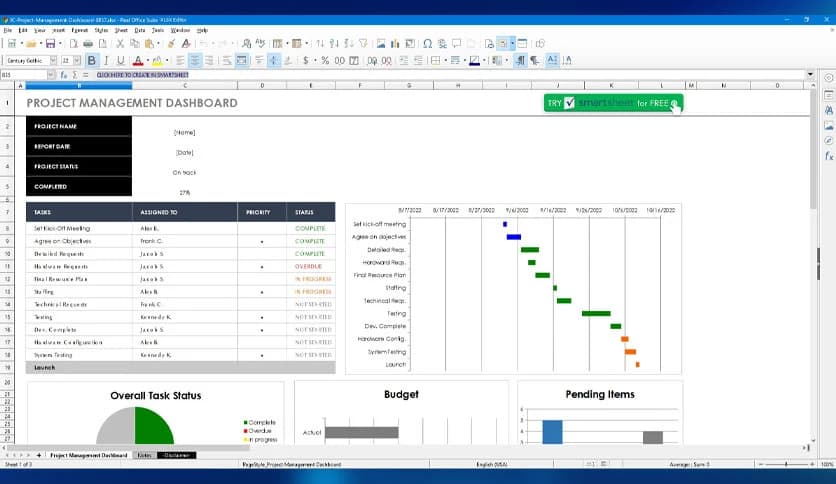
Task: Select Project Management Dashboard sheet tab
Action: [89, 455]
